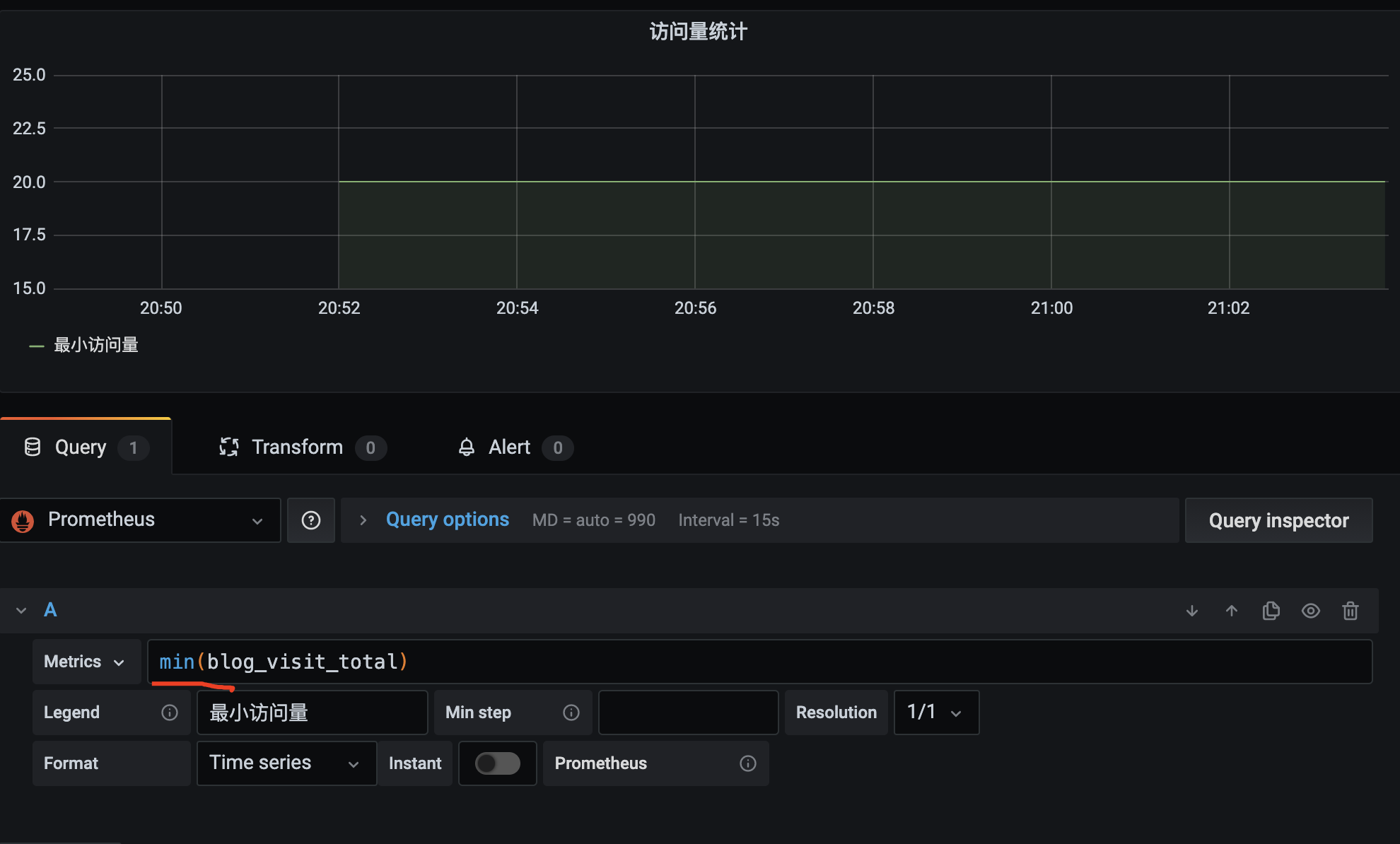Open the Query inspector
The height and width of the screenshot is (844, 1400).
click(x=1278, y=520)
